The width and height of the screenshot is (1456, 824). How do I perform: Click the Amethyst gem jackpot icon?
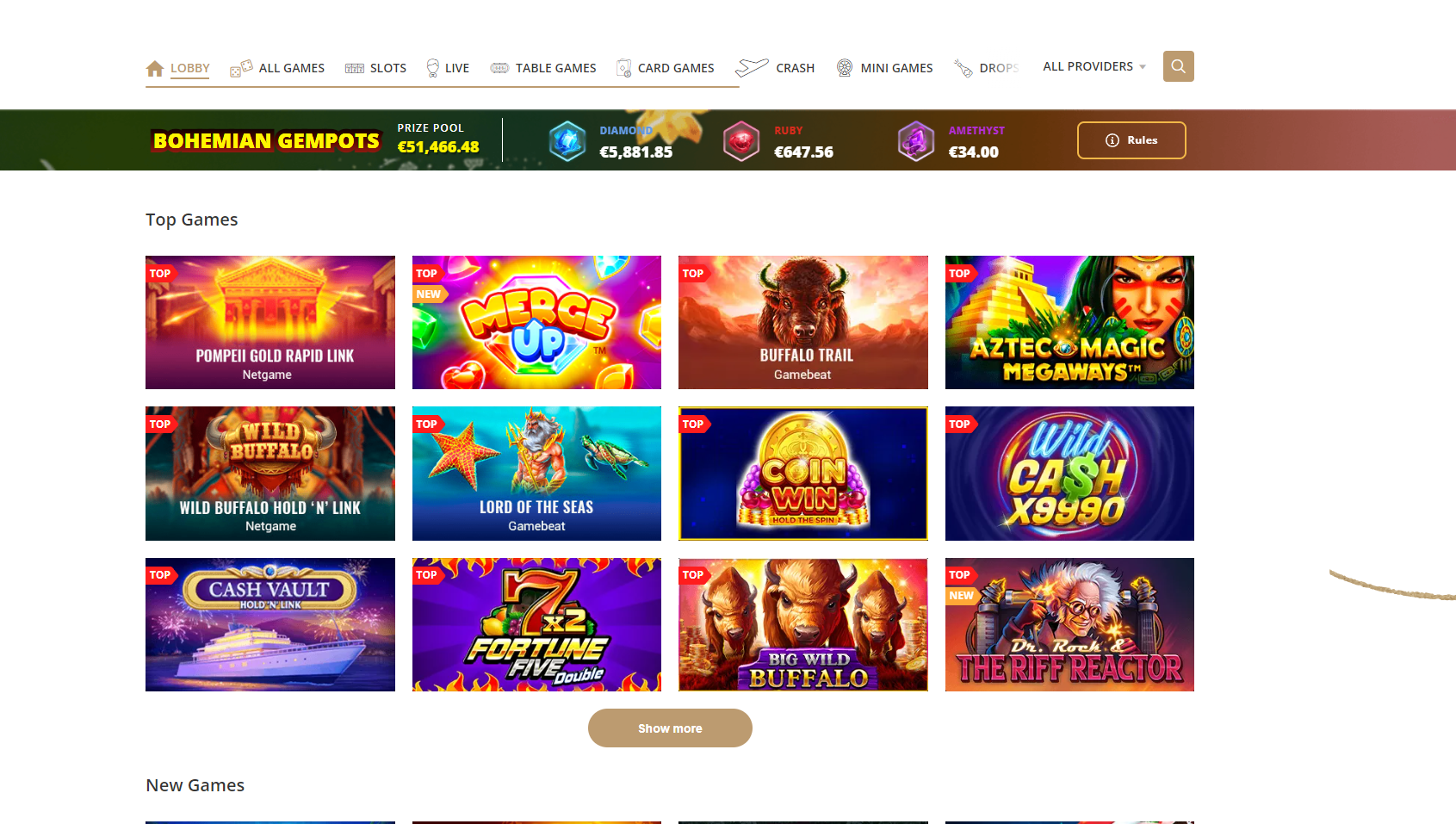click(916, 141)
